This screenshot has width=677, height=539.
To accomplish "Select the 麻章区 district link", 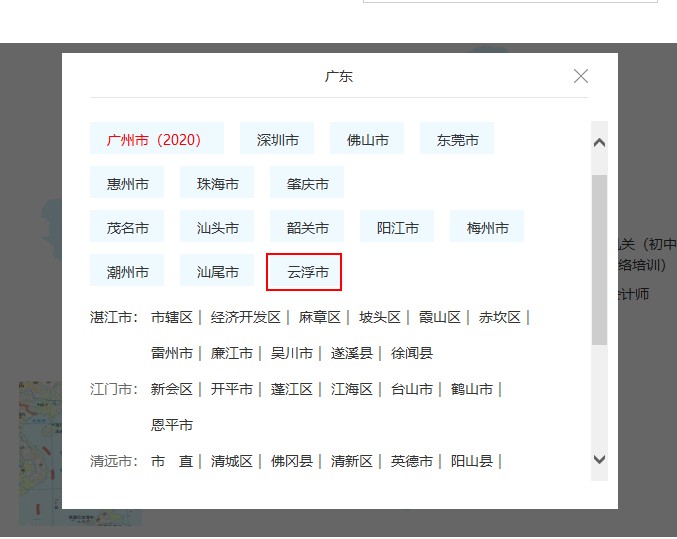I will pyautogui.click(x=320, y=317).
